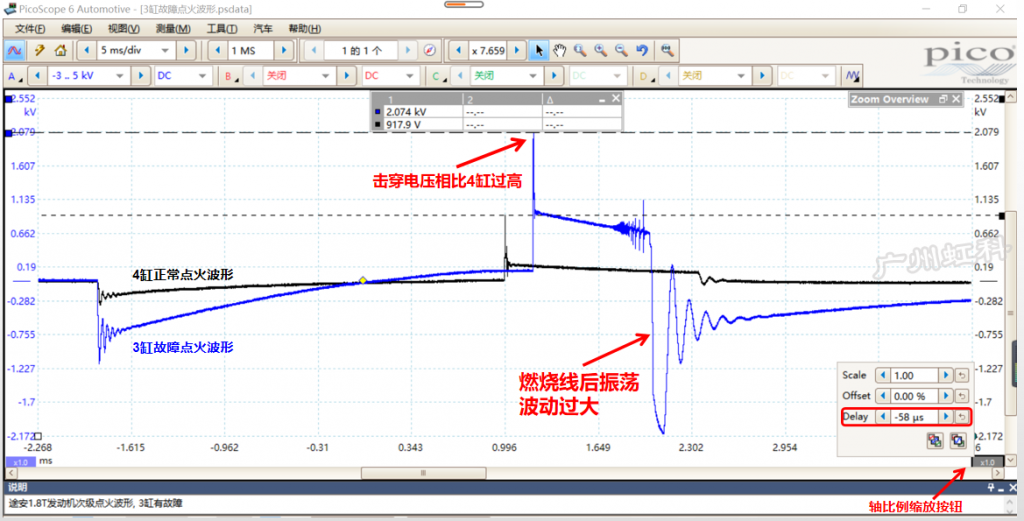Open Channel A DC coupling dropdown

click(x=202, y=76)
